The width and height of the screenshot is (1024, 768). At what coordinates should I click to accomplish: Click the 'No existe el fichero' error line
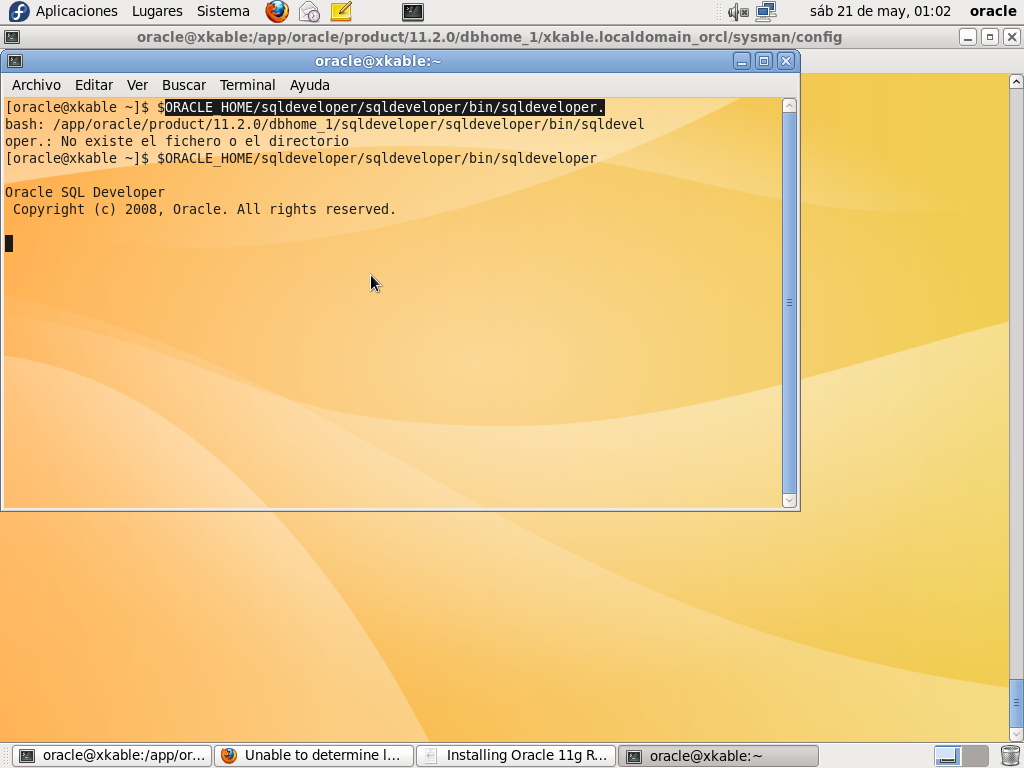(x=177, y=141)
